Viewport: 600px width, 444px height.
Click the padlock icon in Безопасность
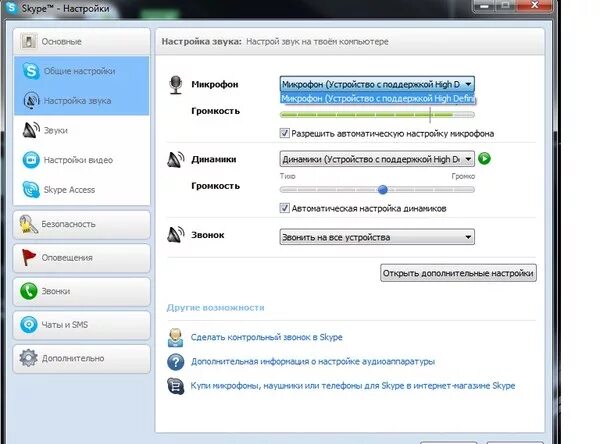(28, 224)
